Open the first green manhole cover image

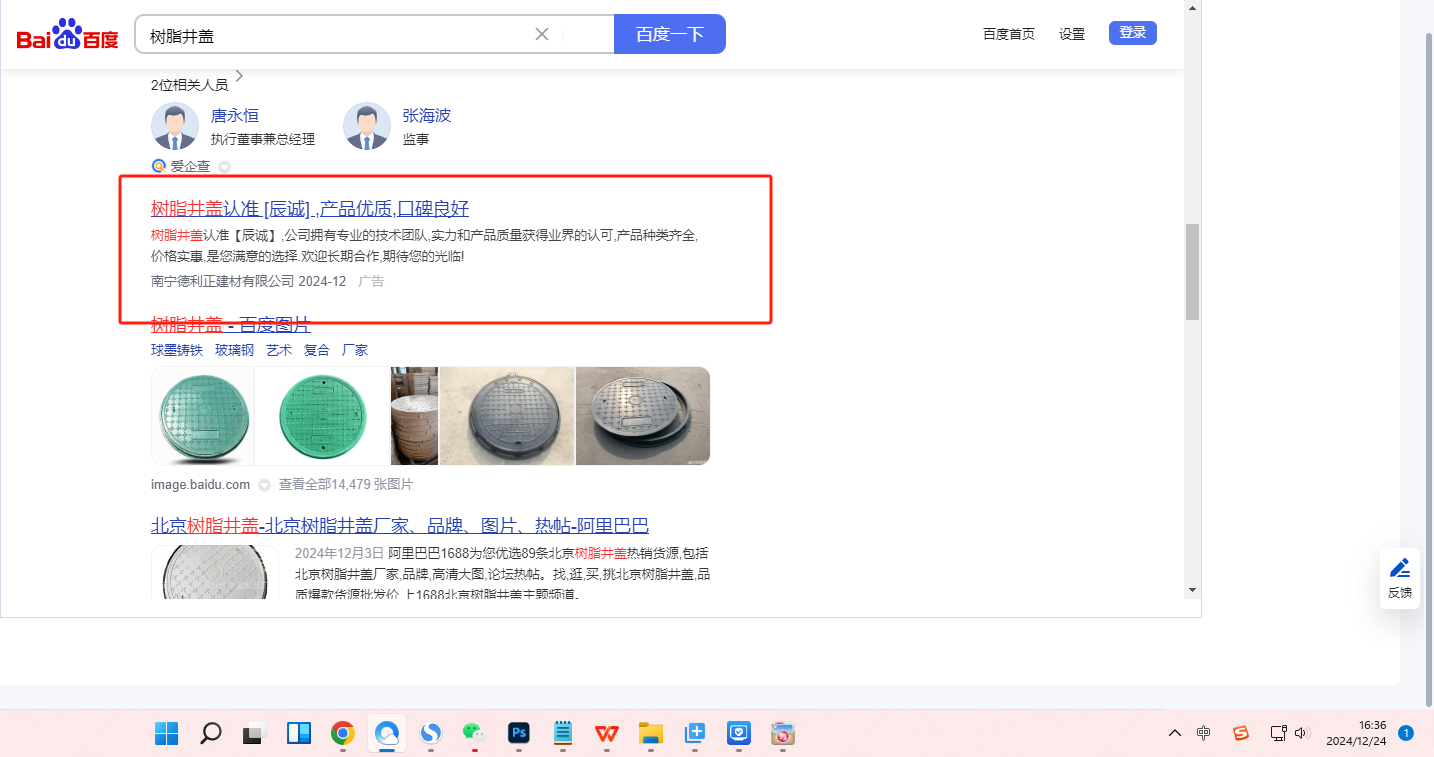(x=202, y=416)
